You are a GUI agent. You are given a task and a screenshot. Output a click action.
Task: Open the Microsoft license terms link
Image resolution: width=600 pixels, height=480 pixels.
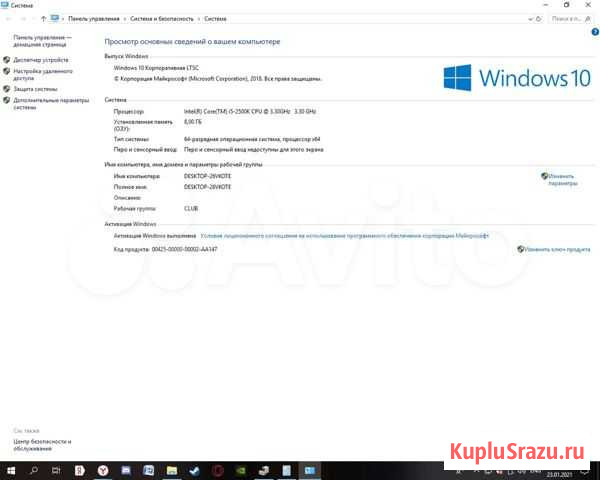345,236
